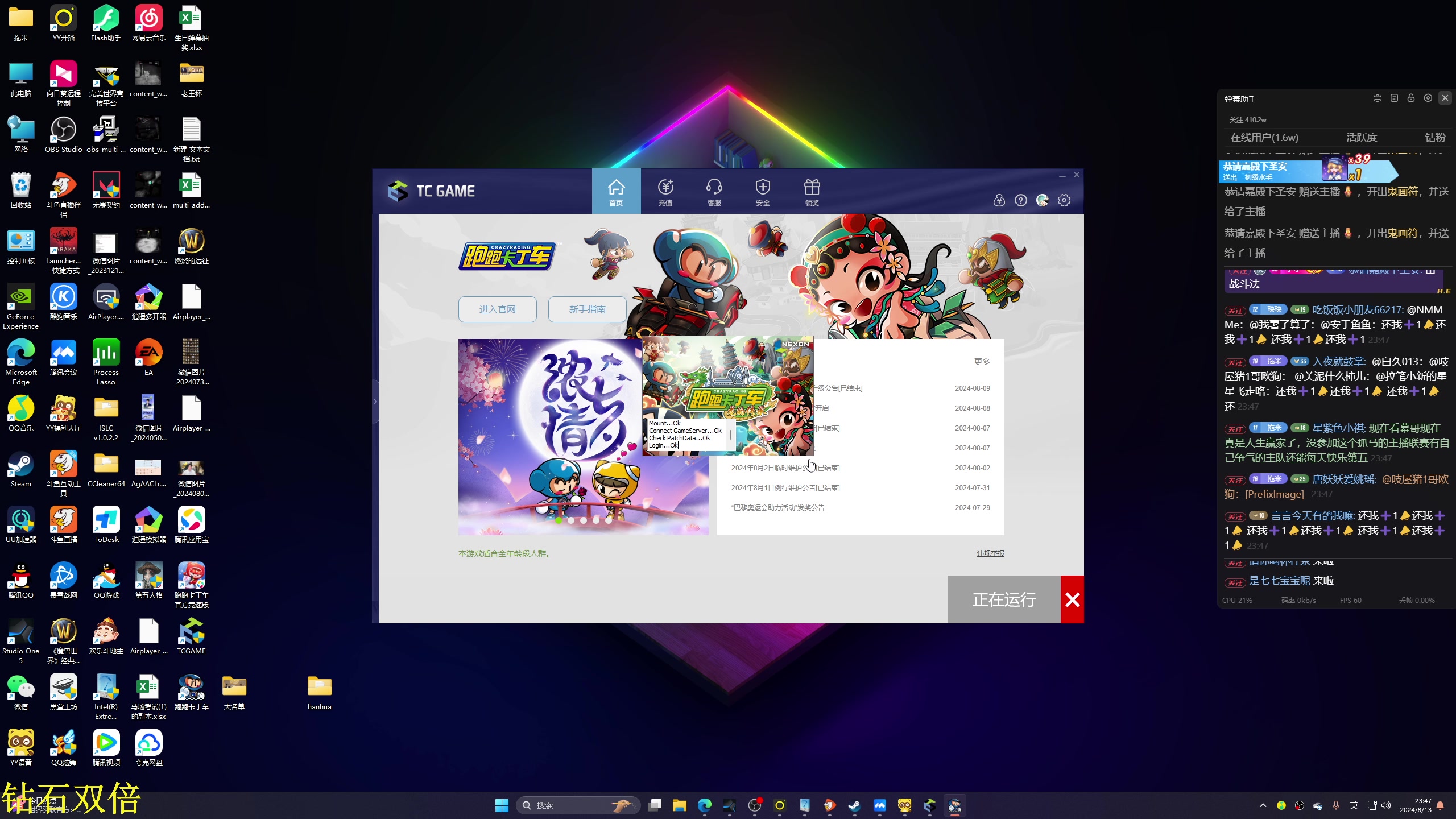Open the 回收站 recycle bin
This screenshot has width=1456, height=819.
pyautogui.click(x=21, y=191)
